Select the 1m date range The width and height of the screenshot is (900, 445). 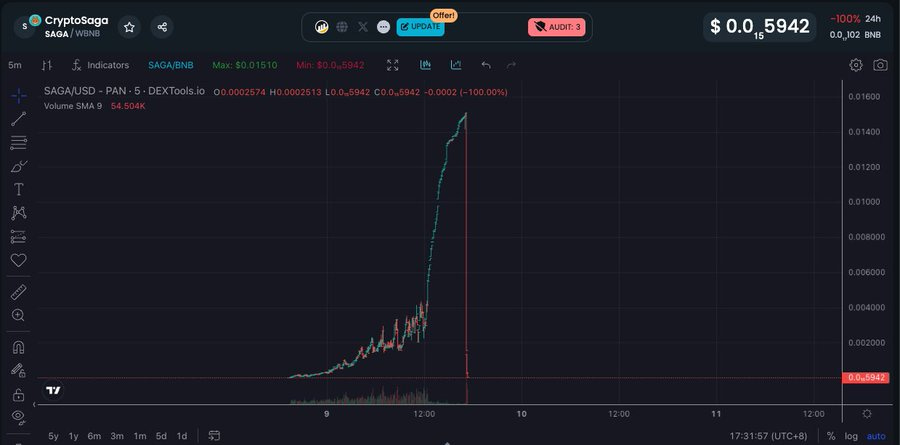(140, 436)
